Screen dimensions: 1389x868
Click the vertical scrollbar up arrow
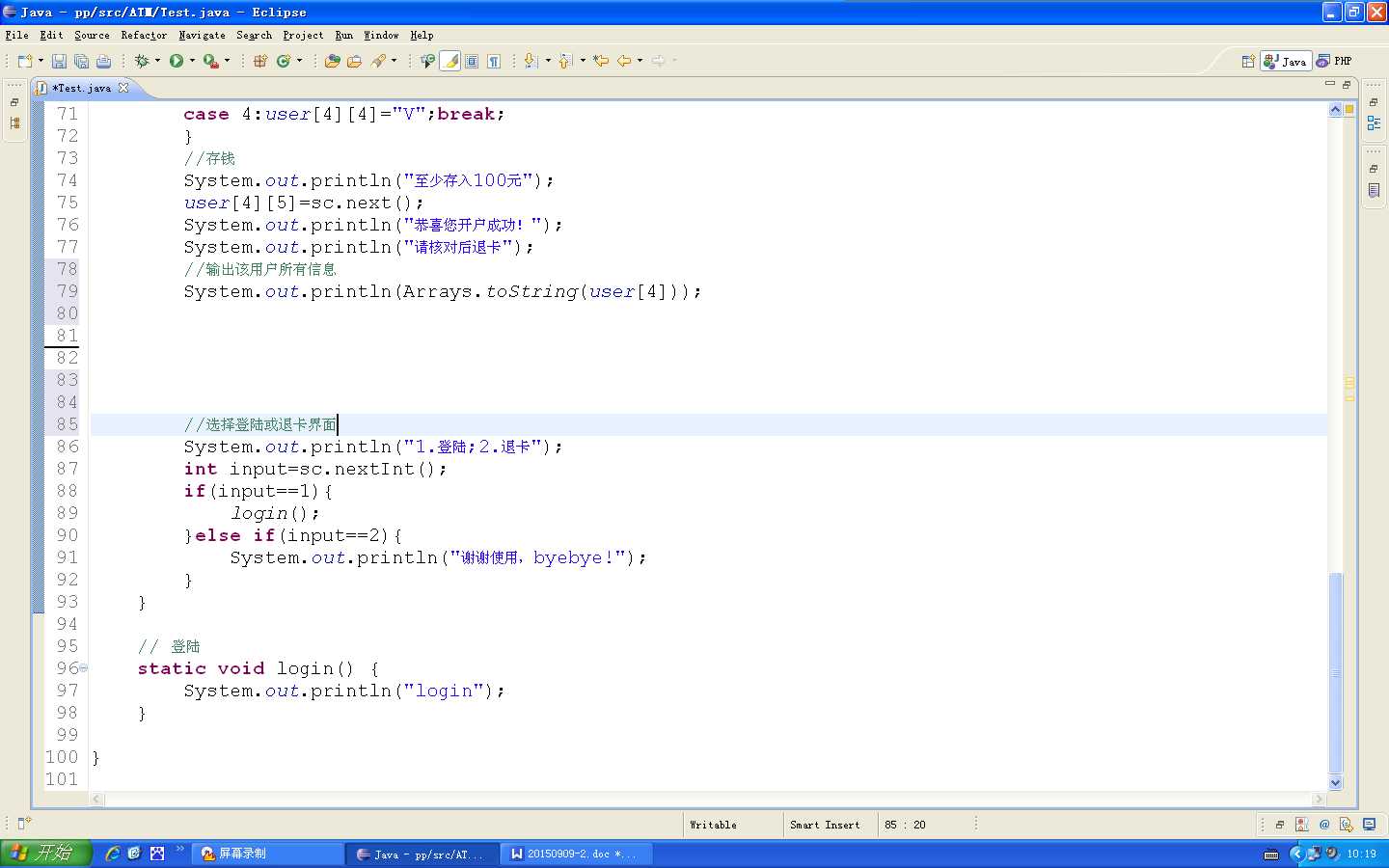point(1336,110)
